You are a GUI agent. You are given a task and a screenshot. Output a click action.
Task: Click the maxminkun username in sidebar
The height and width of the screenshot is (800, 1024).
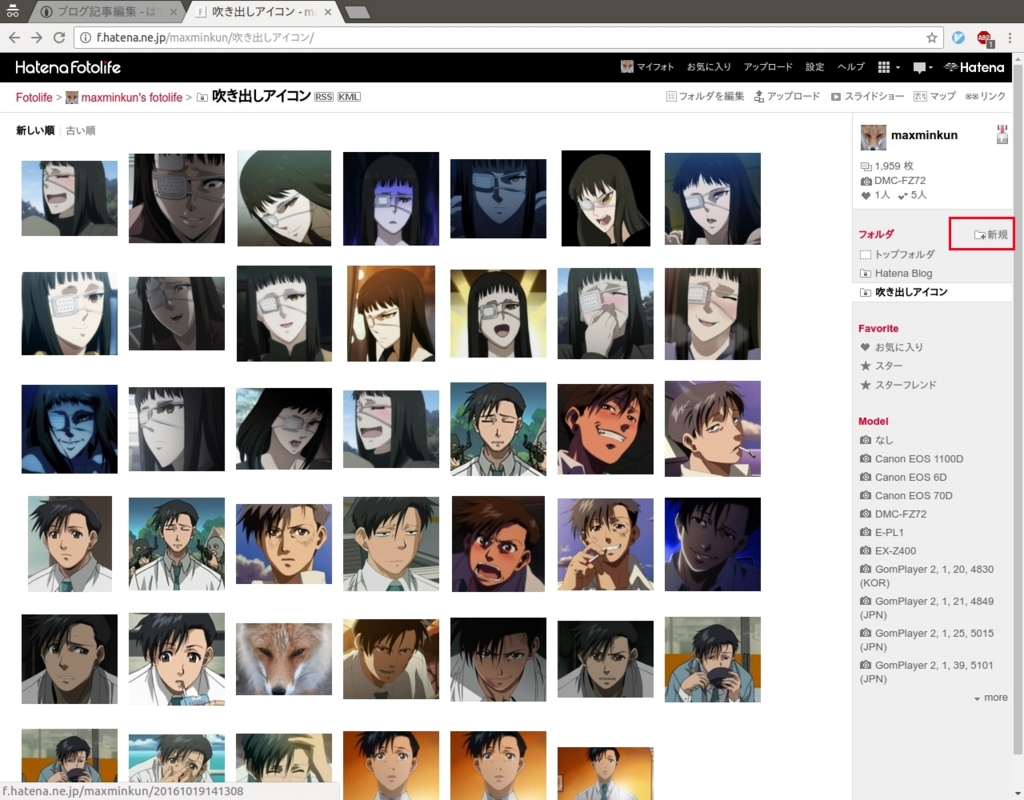(x=924, y=135)
